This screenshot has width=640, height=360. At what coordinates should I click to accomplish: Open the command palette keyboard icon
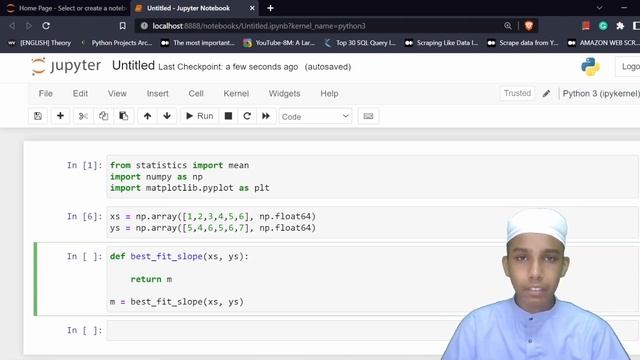[x=368, y=116]
